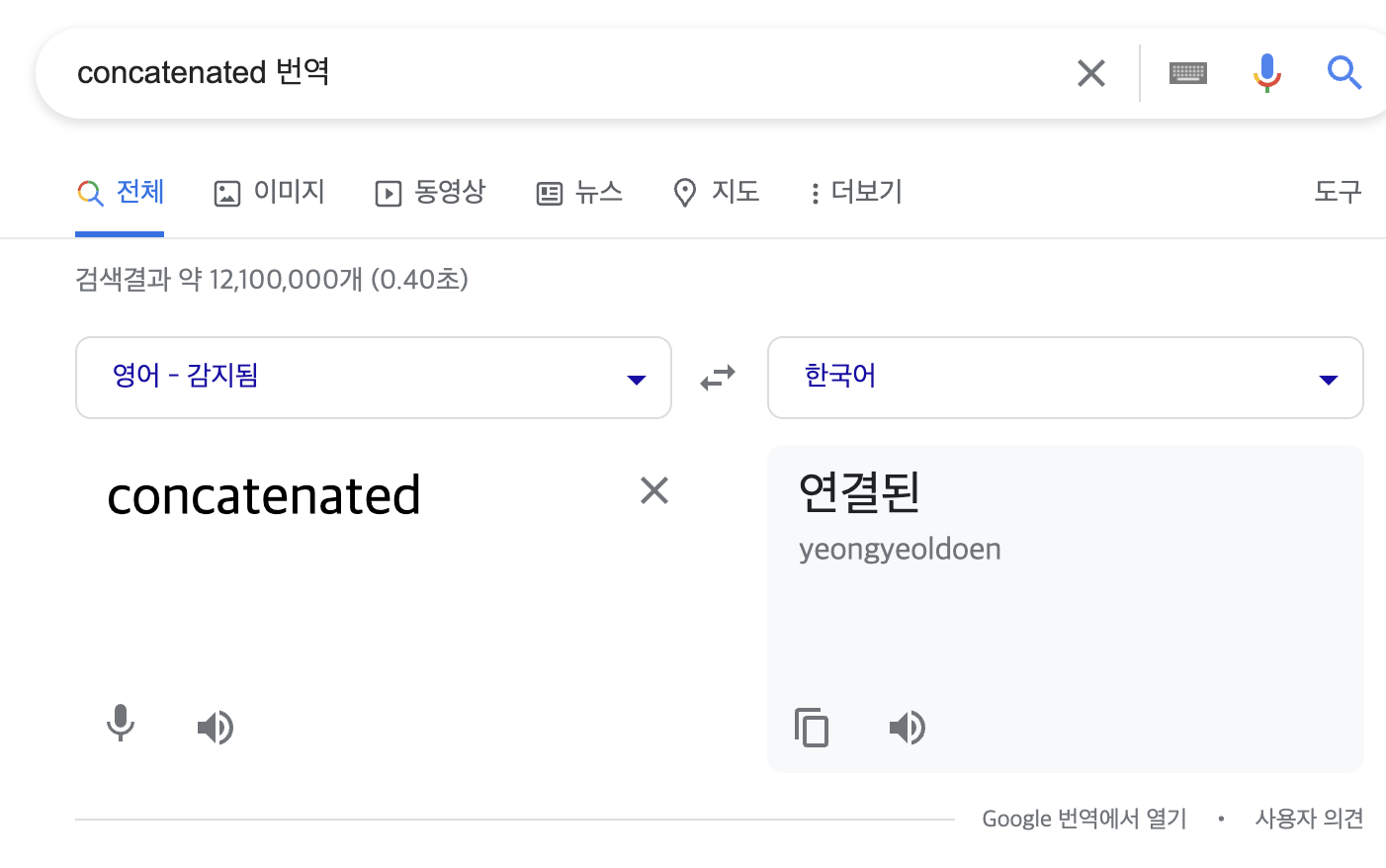1386x868 pixels.
Task: Listen to the translated text 연결된
Action: pyautogui.click(x=908, y=728)
